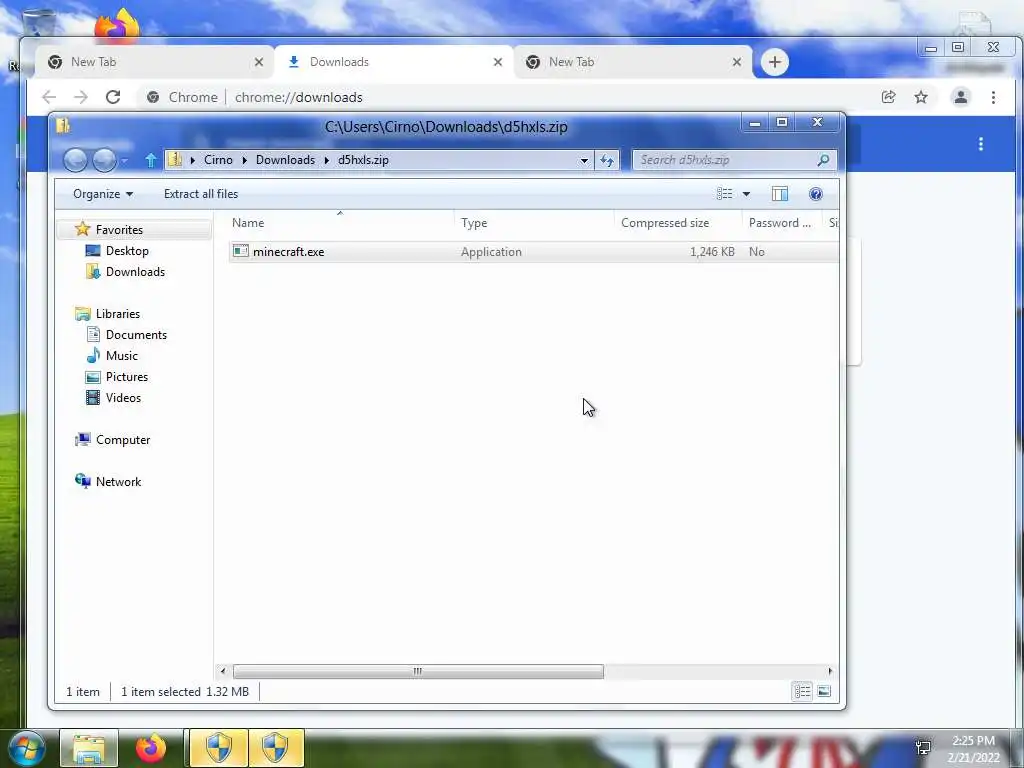Open the Organize dropdown menu
The width and height of the screenshot is (1024, 768).
point(103,194)
